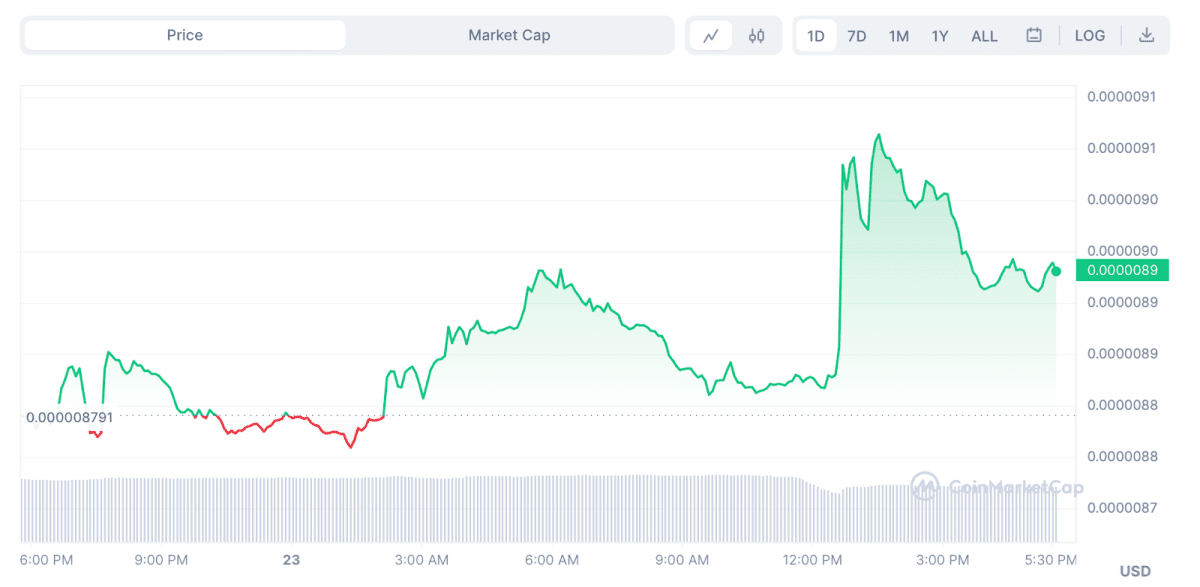Click the active 1D time range button
This screenshot has height=587, width=1200.
816,34
